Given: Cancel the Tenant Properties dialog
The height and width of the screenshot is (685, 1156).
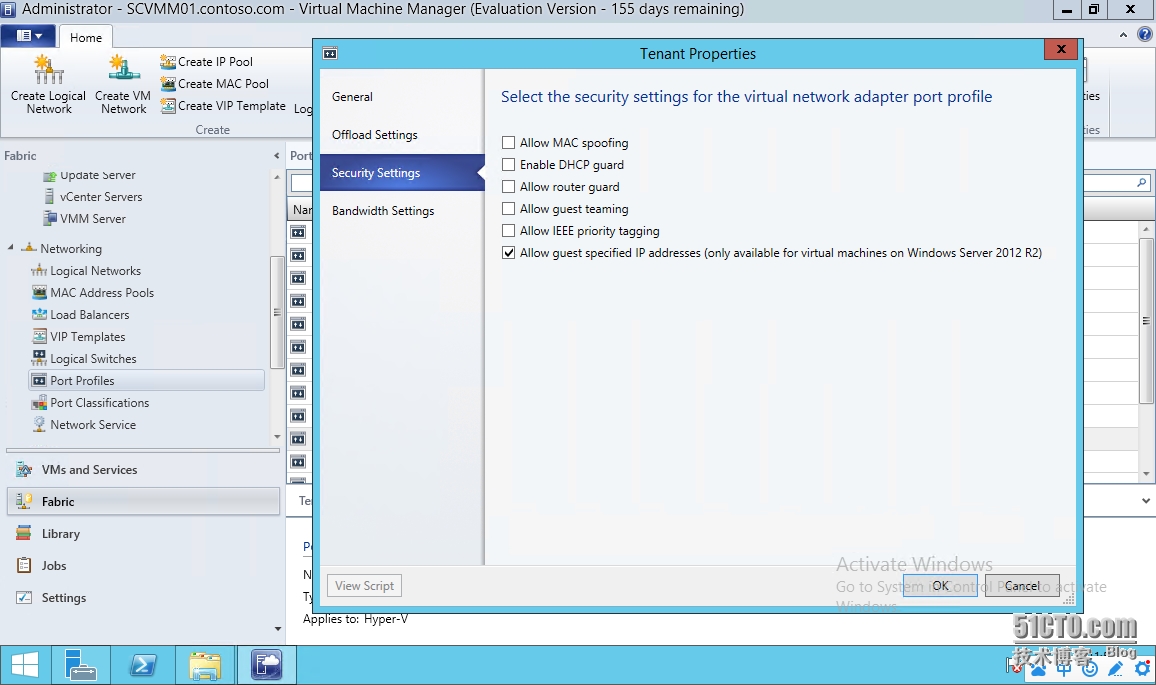Looking at the screenshot, I should 1022,585.
